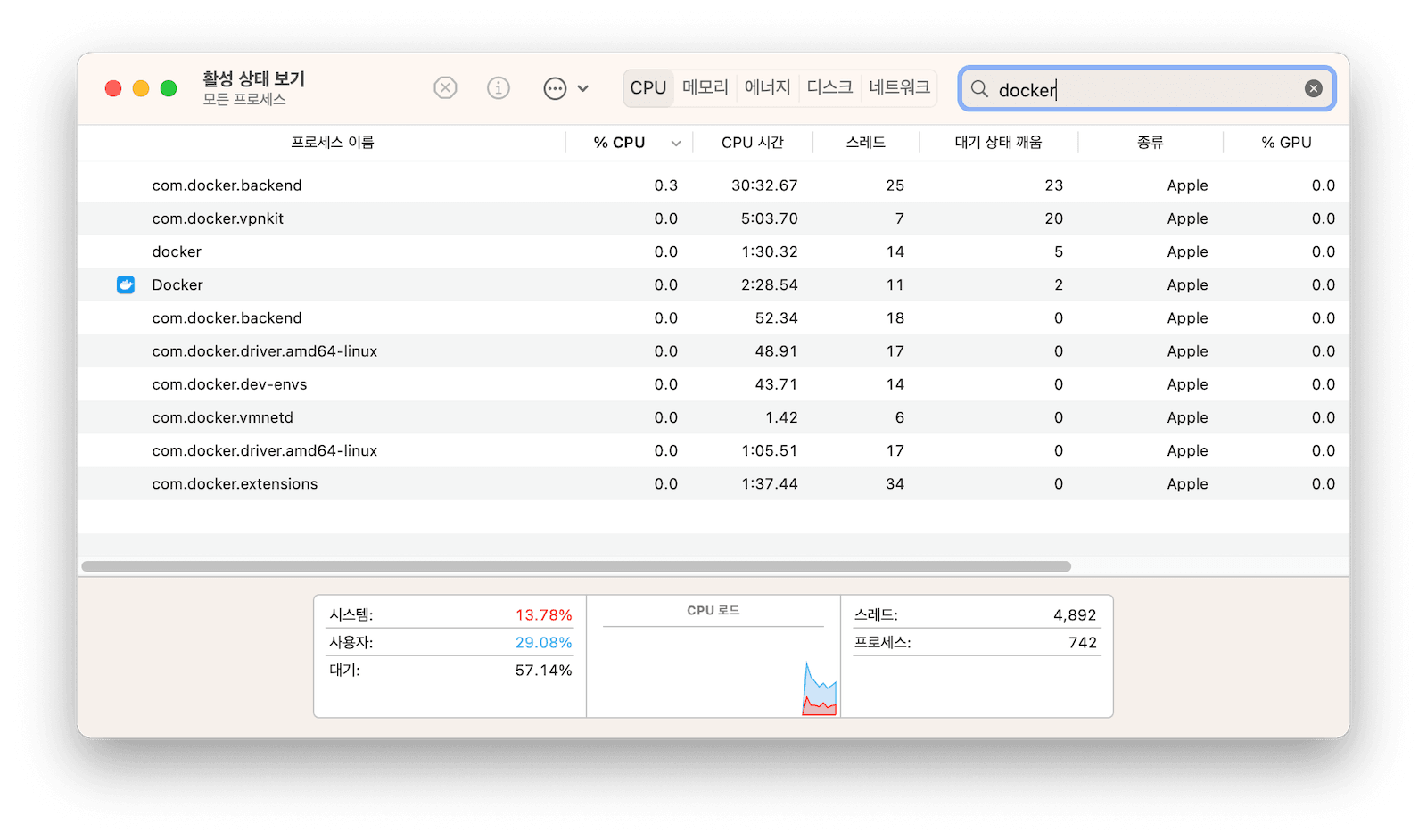This screenshot has height=840, width=1427.
Task: Select com.docker.backend row with 30:32.67
Action: pos(713,185)
